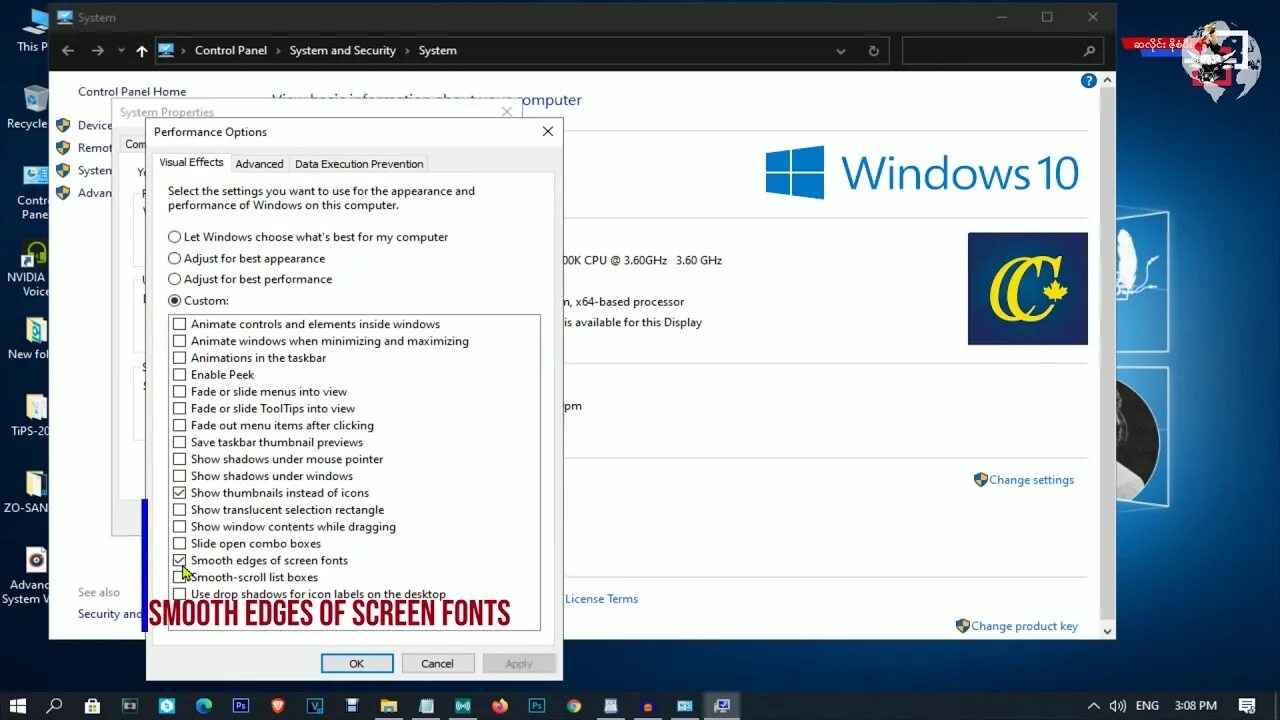Expand address bar history dropdown
This screenshot has width=1280, height=720.
pos(840,51)
